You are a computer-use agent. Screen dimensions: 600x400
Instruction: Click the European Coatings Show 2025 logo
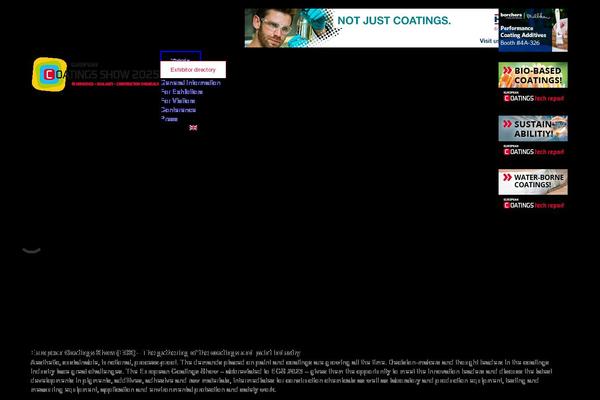95,74
